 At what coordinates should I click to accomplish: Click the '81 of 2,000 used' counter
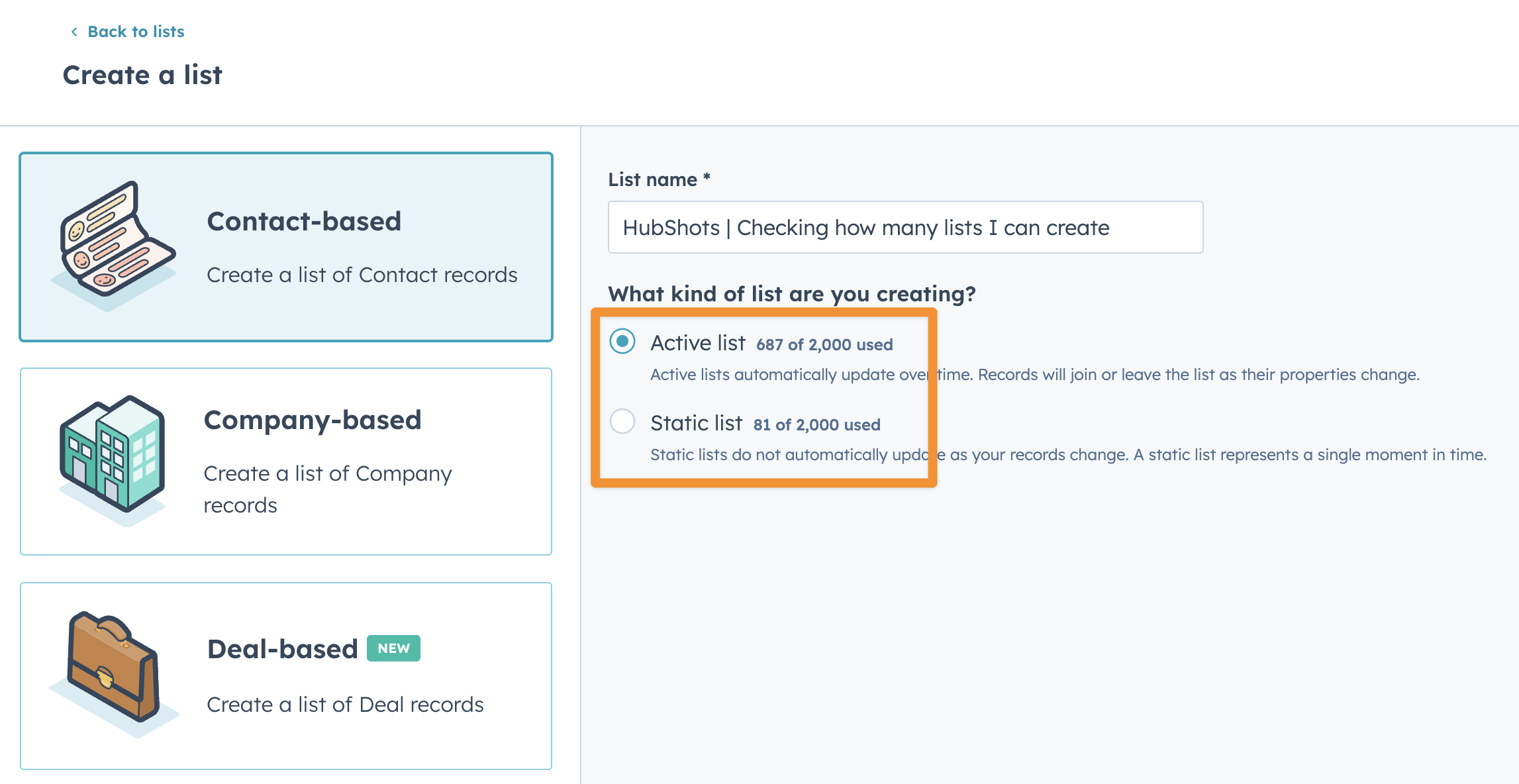(x=816, y=424)
